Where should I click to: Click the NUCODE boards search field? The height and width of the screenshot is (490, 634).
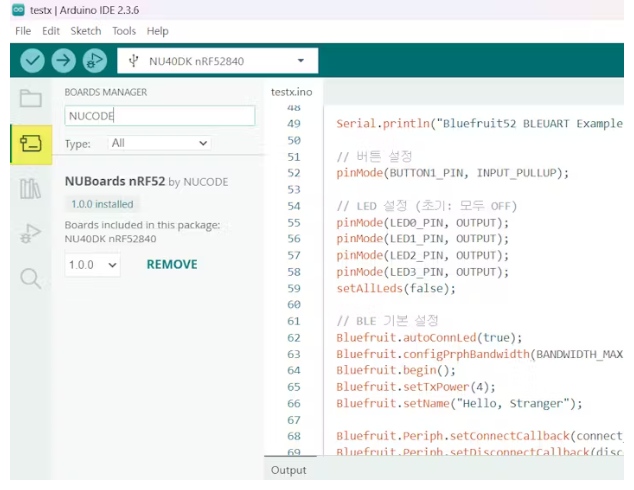(159, 116)
